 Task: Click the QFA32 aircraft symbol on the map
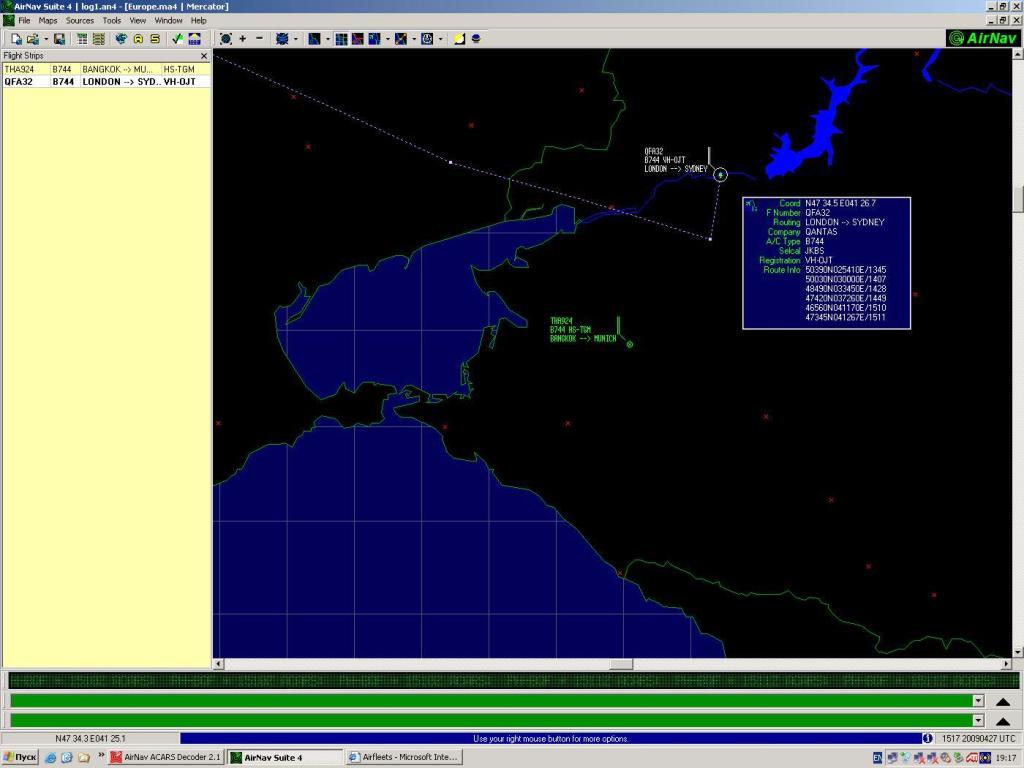(720, 174)
